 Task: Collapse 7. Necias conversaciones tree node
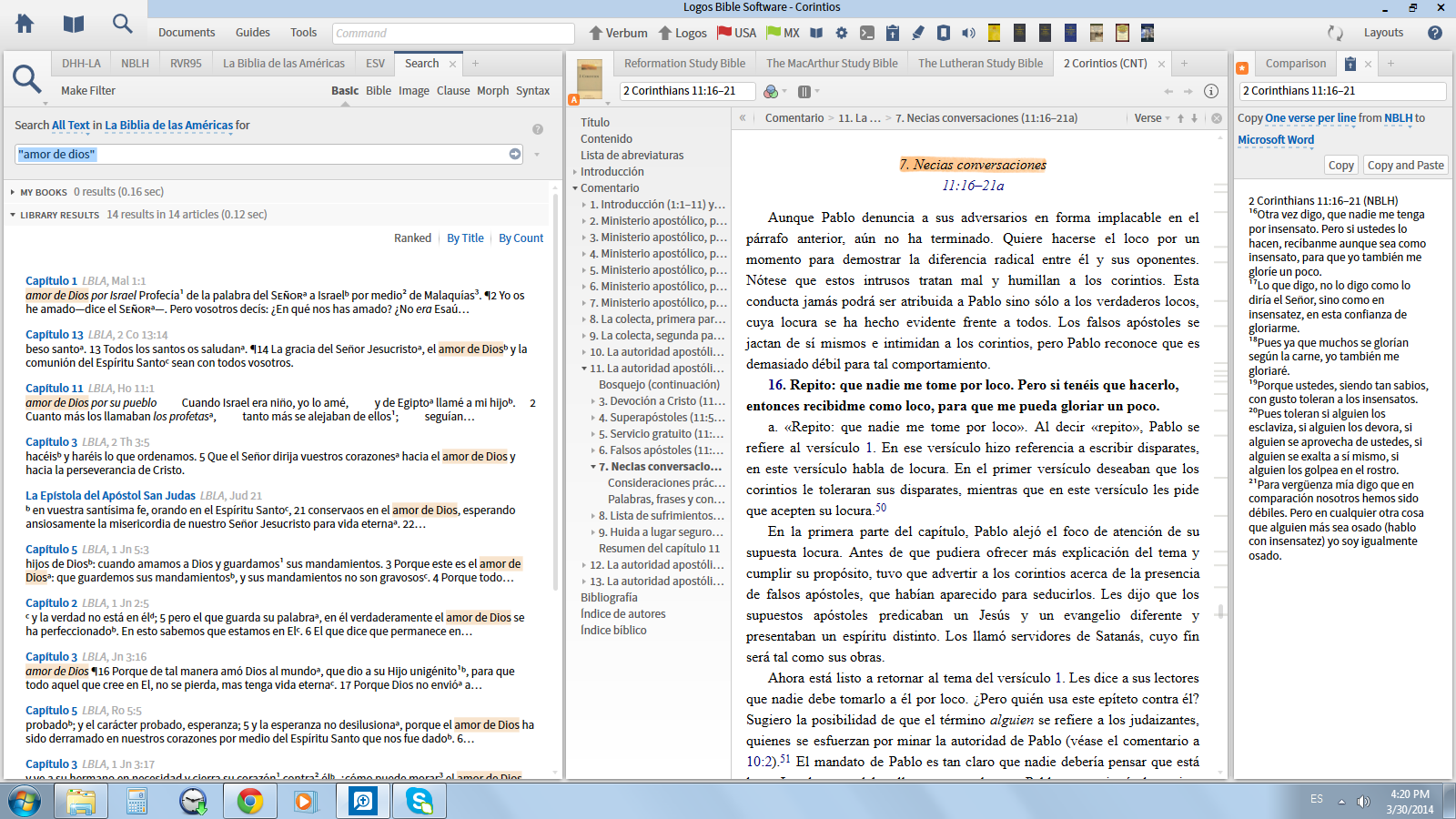point(593,467)
